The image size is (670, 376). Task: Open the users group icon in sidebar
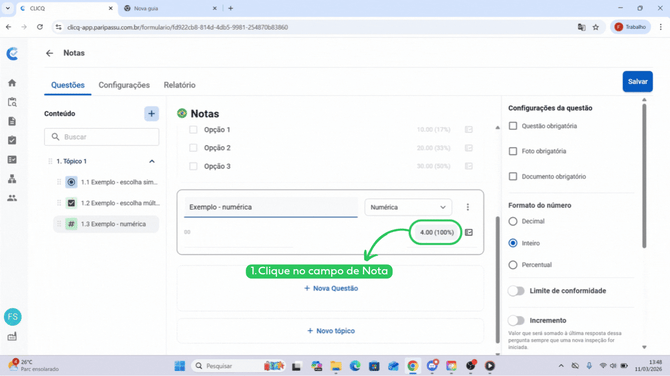pos(12,198)
